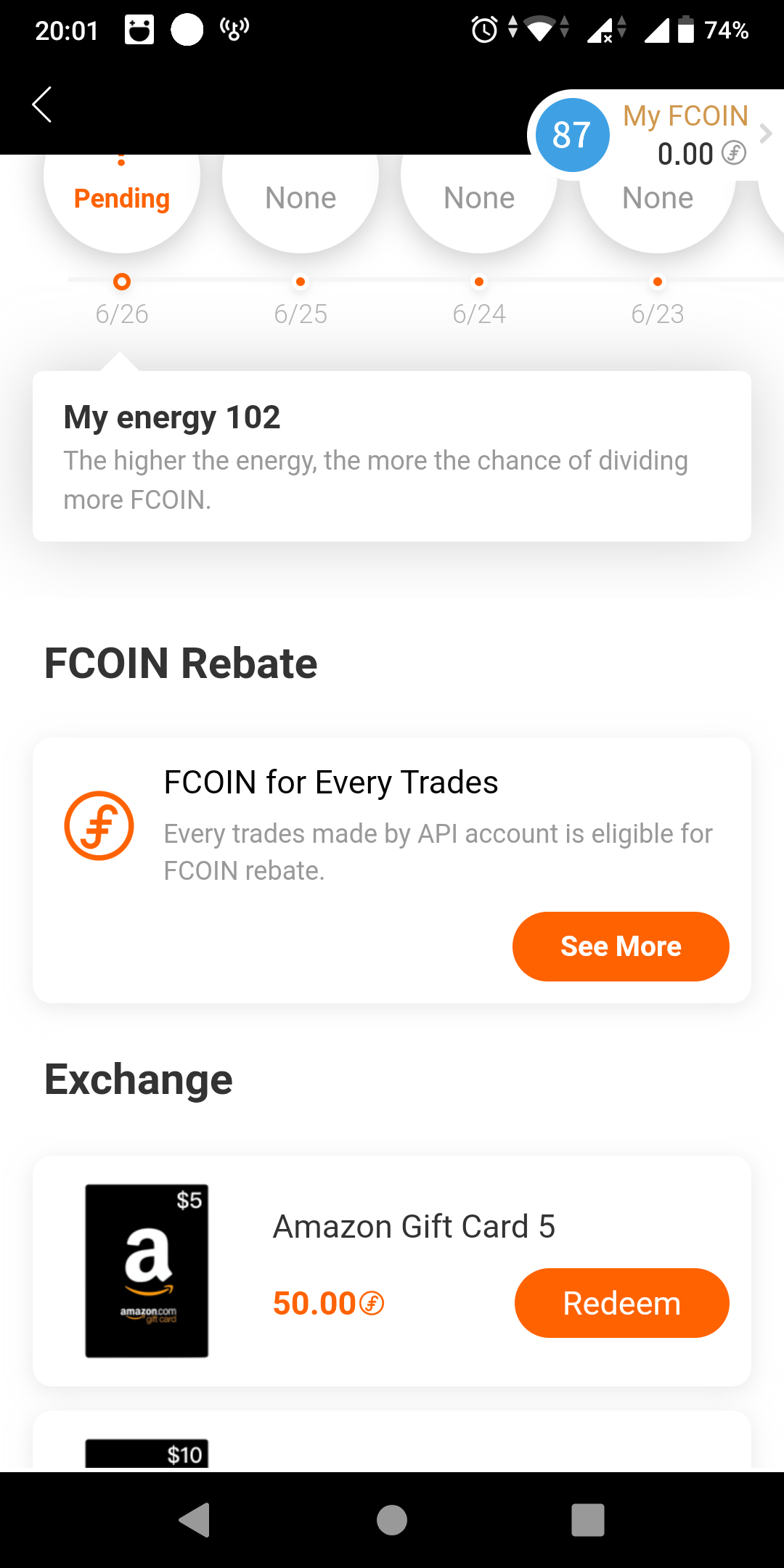
Task: Open the My energy 102 info card
Action: coord(392,456)
